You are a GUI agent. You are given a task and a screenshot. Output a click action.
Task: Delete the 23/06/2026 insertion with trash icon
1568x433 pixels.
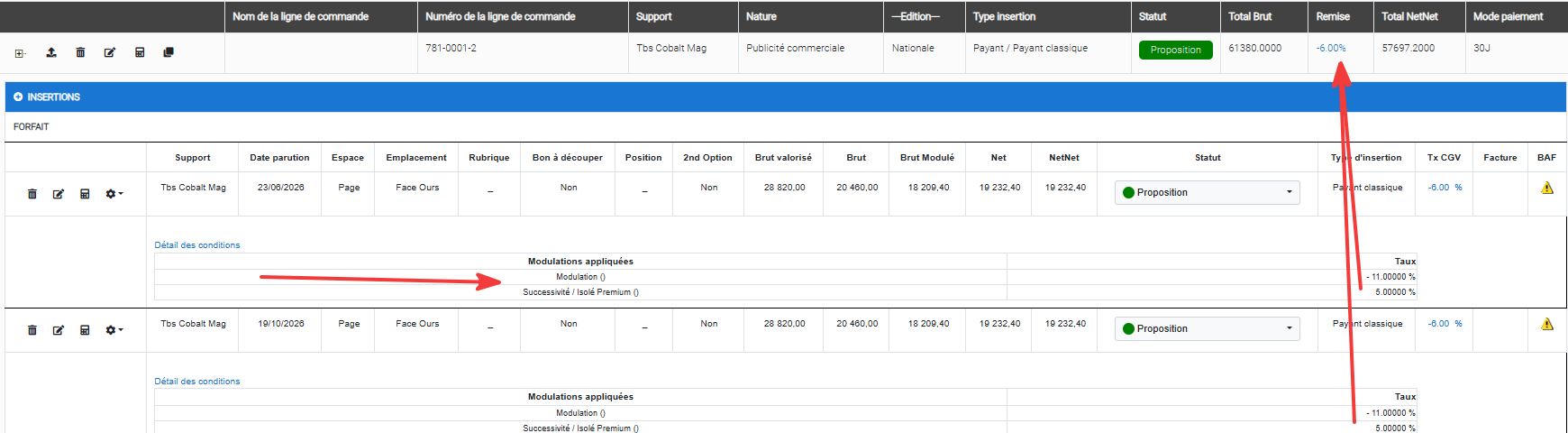(32, 194)
